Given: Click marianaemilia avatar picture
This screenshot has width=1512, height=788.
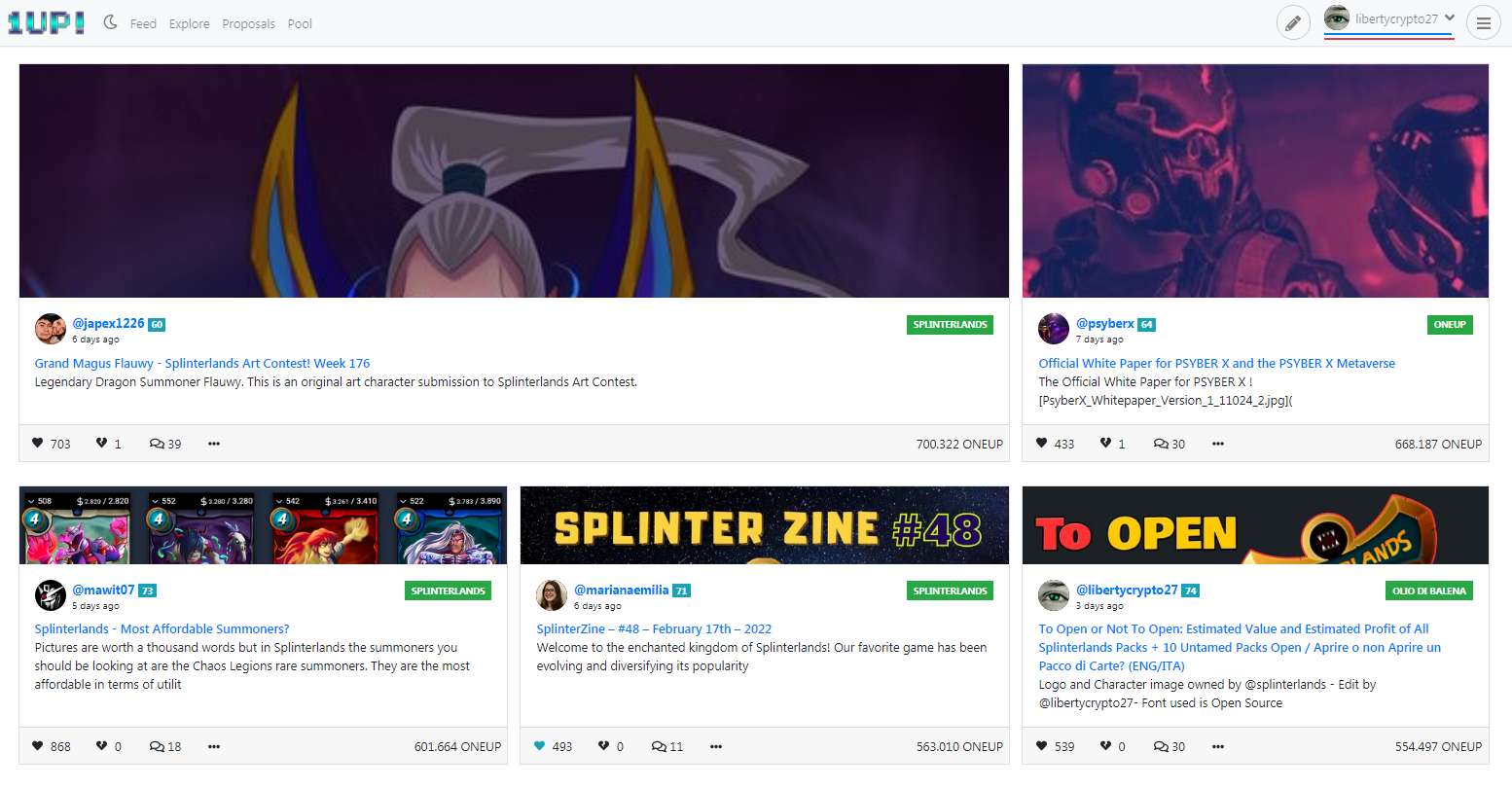Looking at the screenshot, I should click(552, 595).
